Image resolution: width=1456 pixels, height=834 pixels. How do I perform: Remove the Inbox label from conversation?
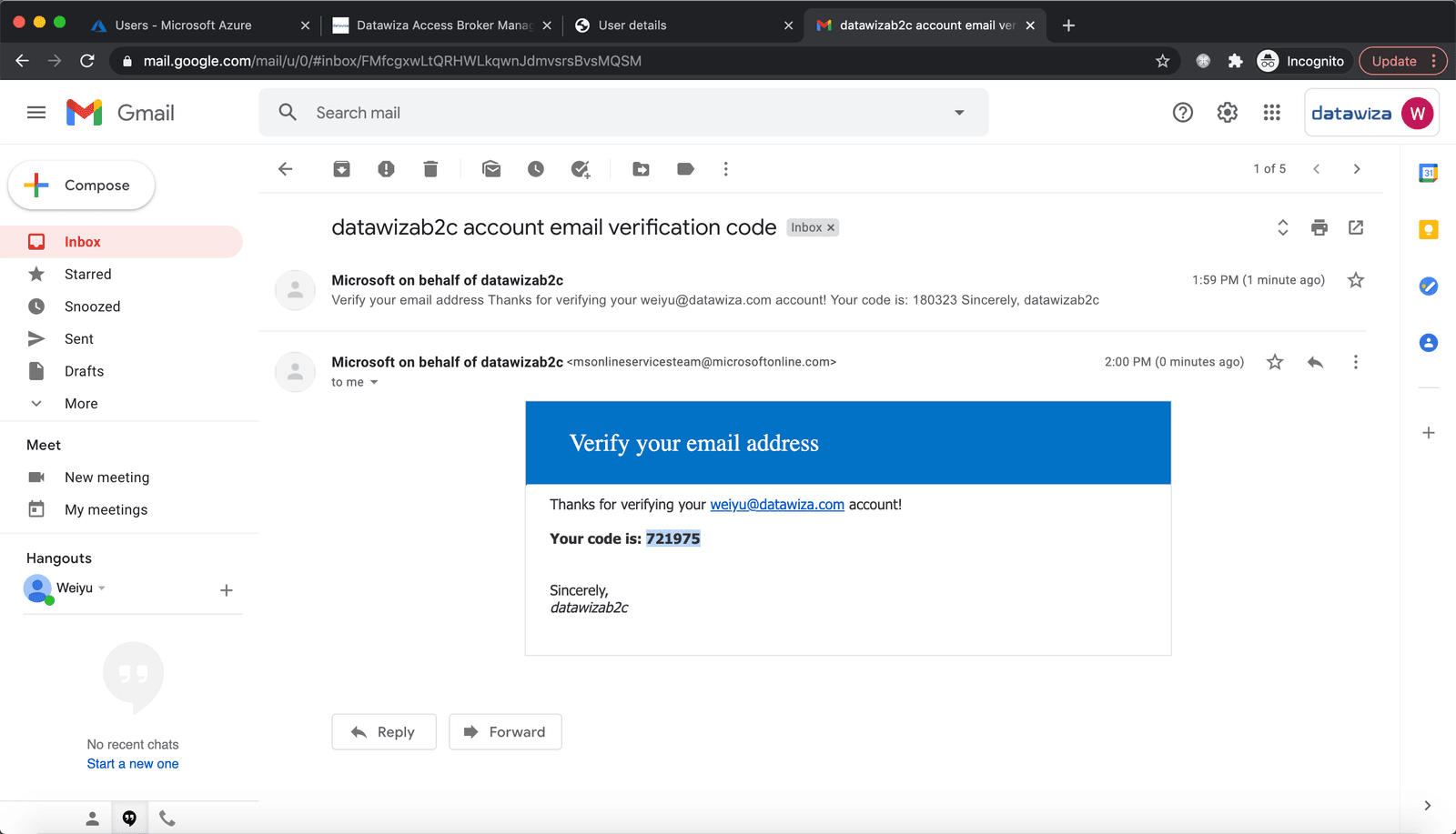(831, 227)
